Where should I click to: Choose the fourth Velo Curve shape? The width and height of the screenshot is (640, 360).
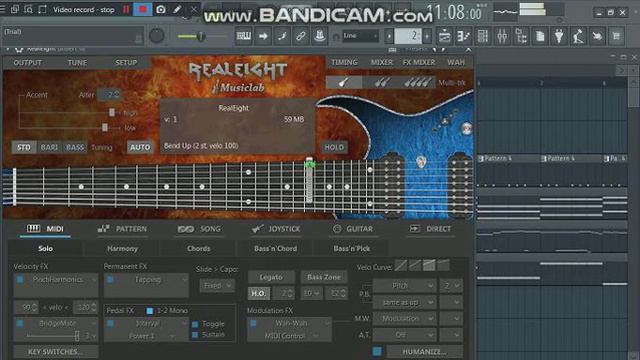(x=443, y=266)
